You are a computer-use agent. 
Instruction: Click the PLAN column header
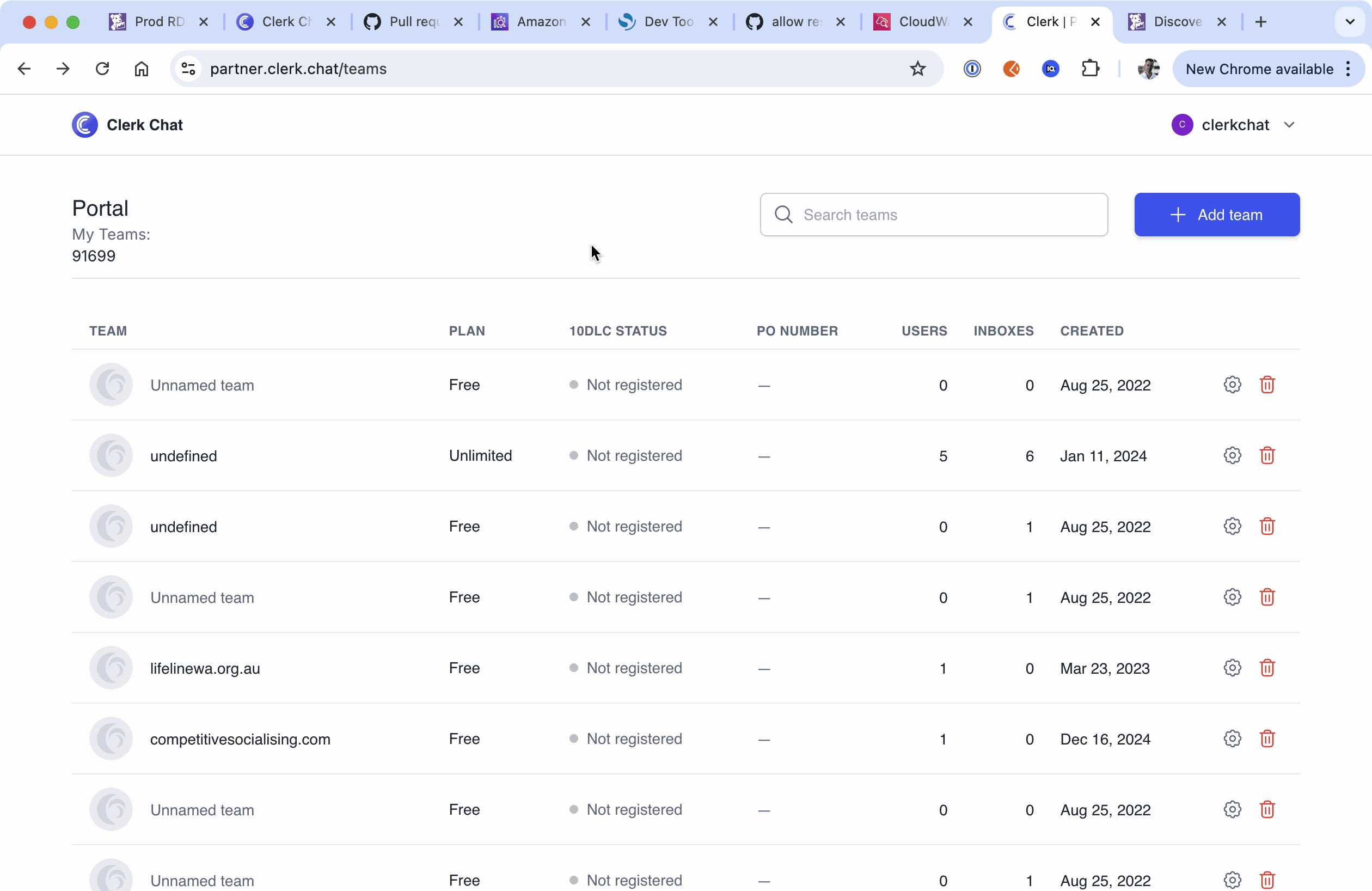[467, 331]
